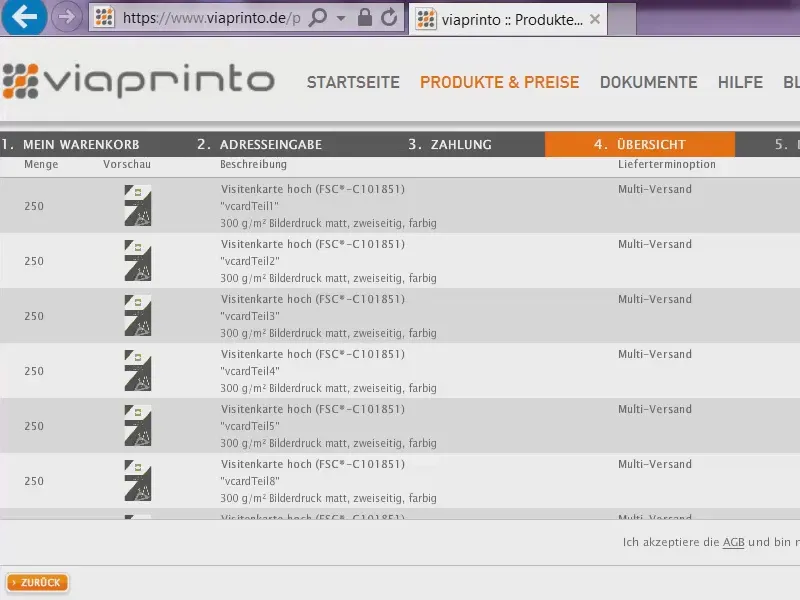This screenshot has width=800, height=600.
Task: Go to Startseite menu item
Action: pyautogui.click(x=353, y=82)
